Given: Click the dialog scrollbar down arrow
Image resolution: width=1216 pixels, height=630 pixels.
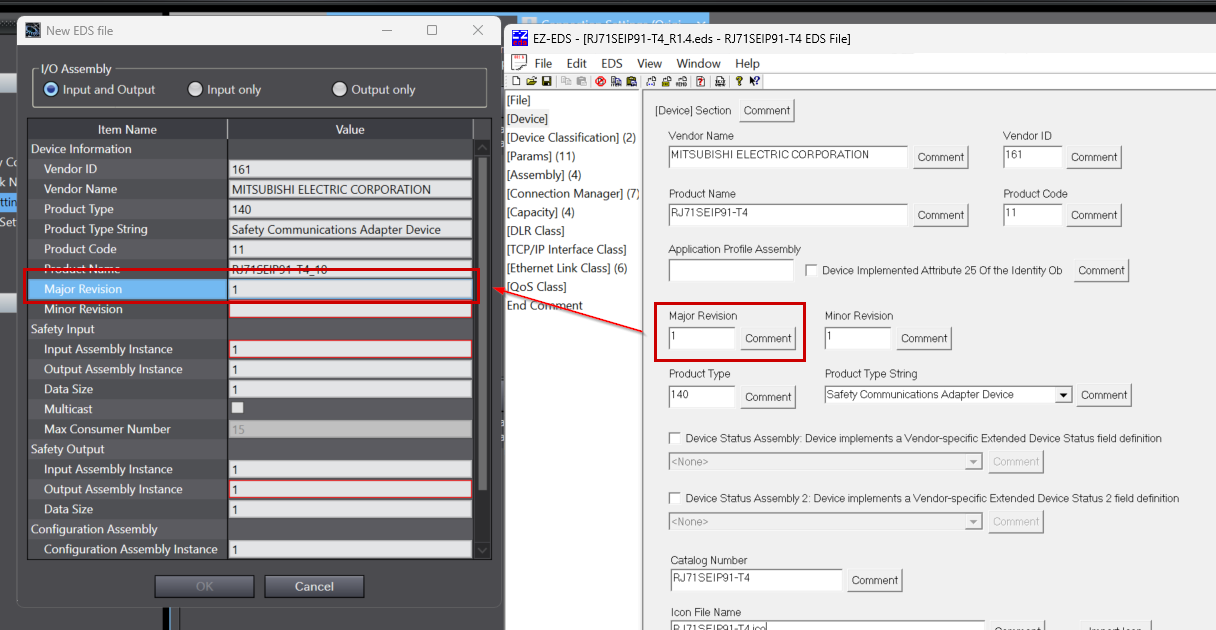Looking at the screenshot, I should 483,550.
